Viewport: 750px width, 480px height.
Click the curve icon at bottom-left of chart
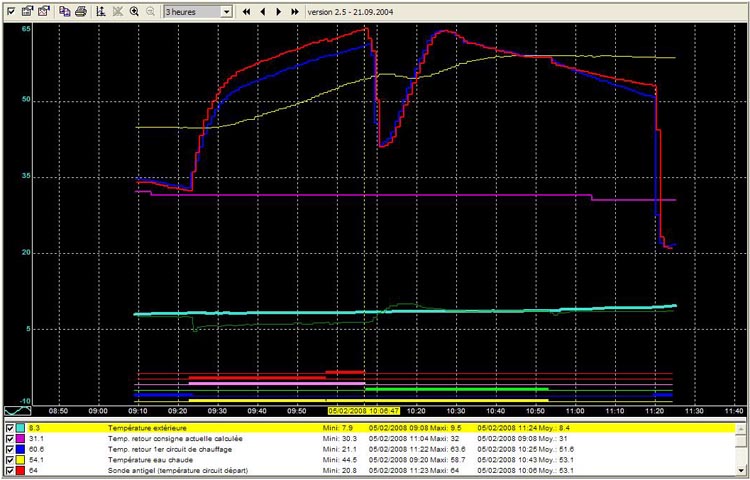pyautogui.click(x=18, y=410)
